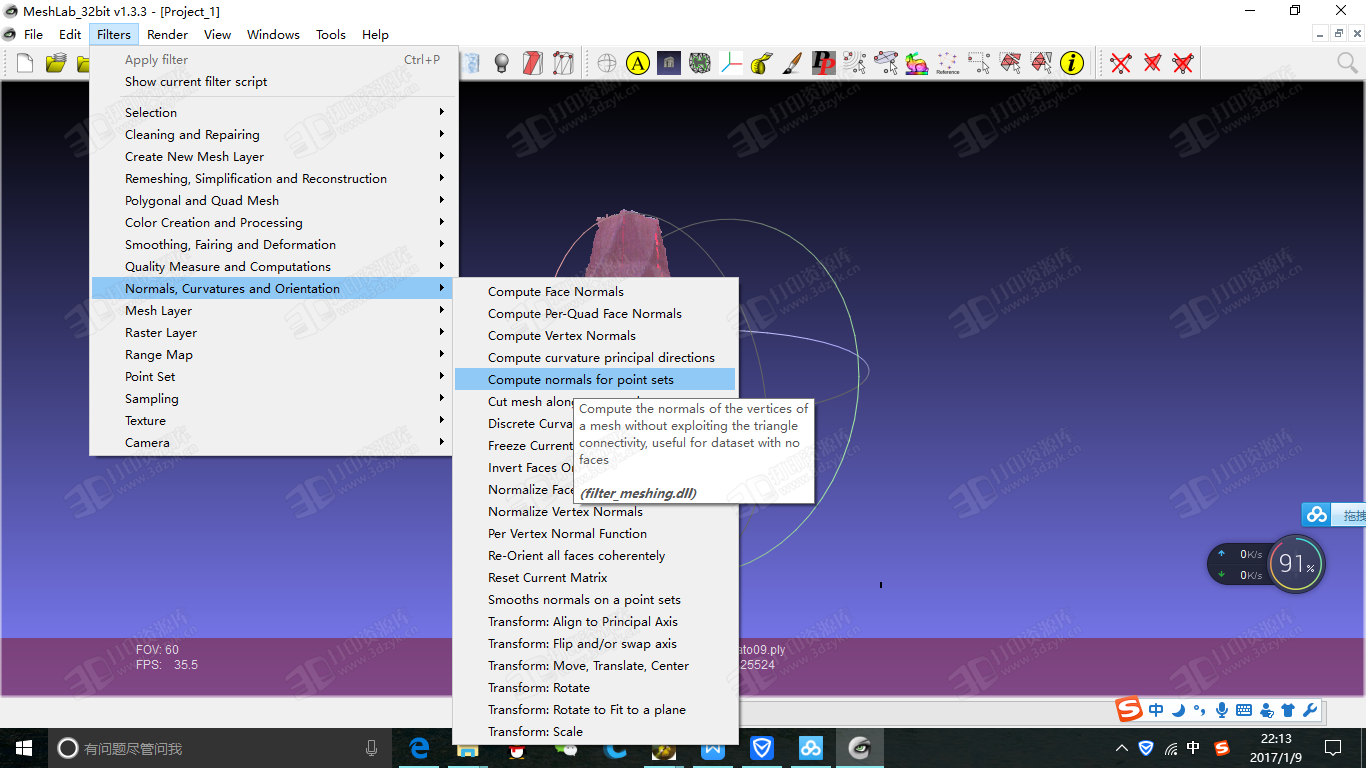Click the Sogou shirt skin icon
Screen dimensions: 1366x768
click(1288, 710)
